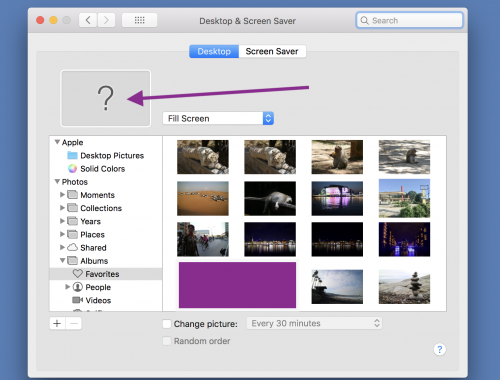Click the question mark preview image
The width and height of the screenshot is (500, 380).
coord(105,98)
